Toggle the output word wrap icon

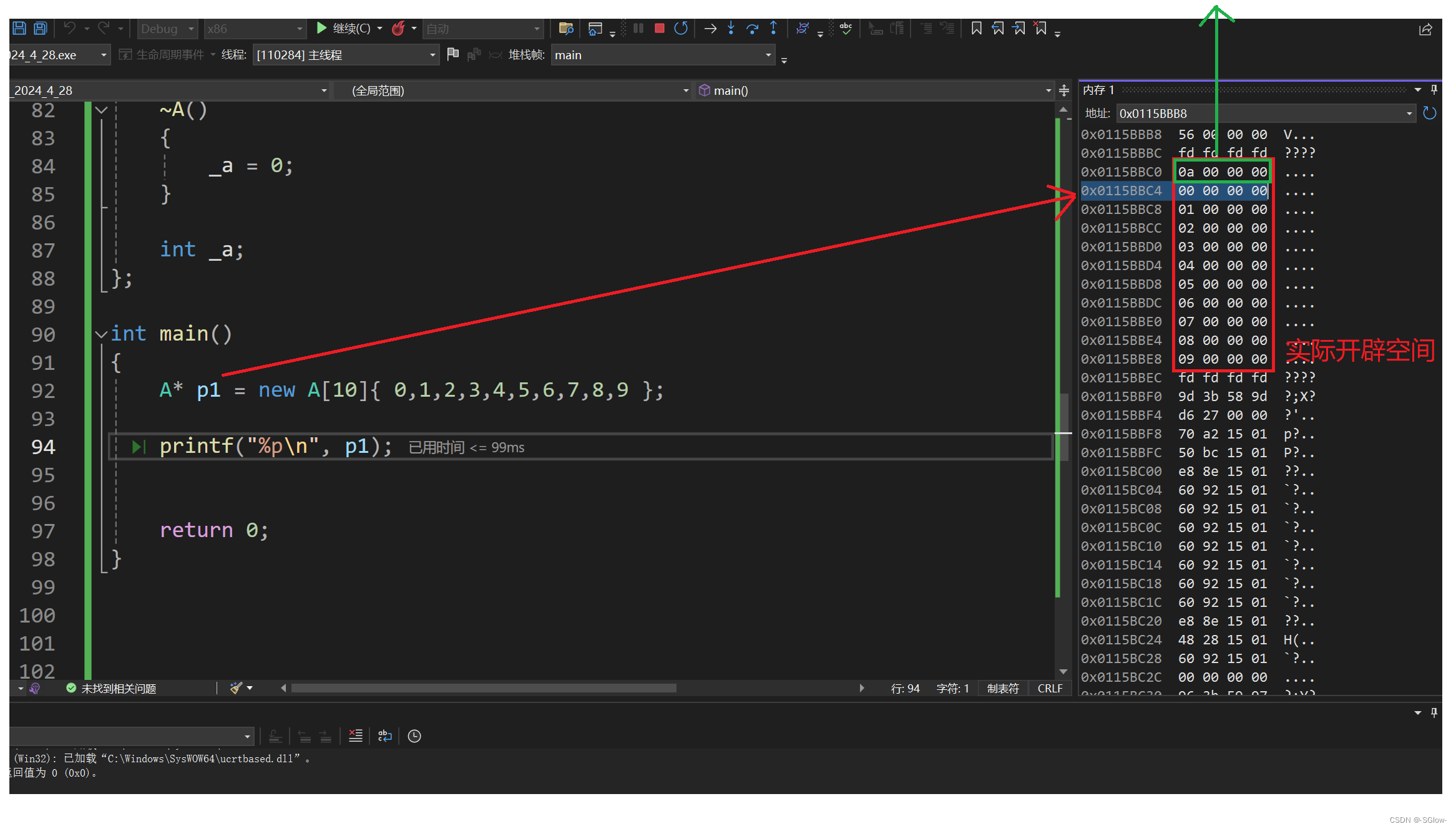(x=385, y=737)
